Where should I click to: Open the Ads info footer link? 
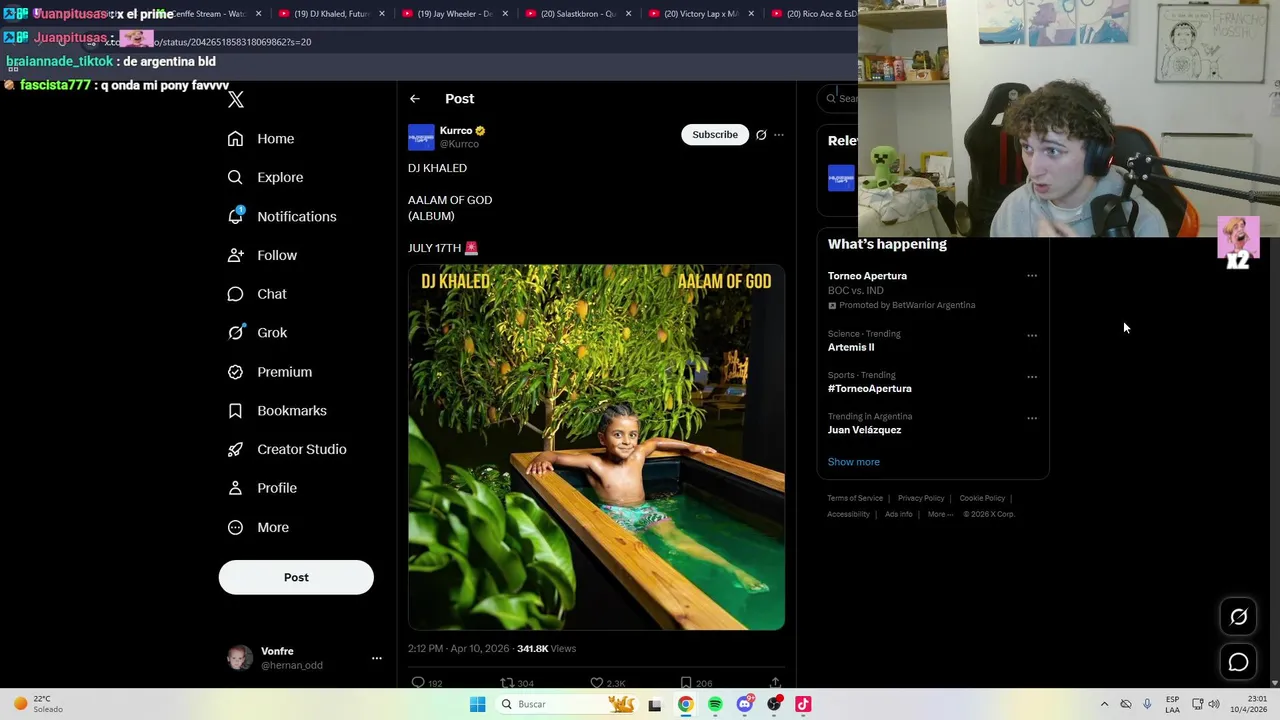pos(899,514)
